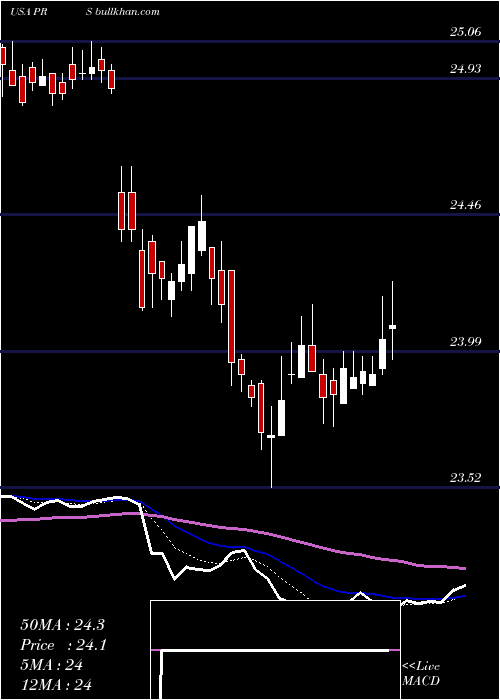Click the 25.06 price level label
Image resolution: width=500 pixels, height=700 pixels.
(x=466, y=31)
